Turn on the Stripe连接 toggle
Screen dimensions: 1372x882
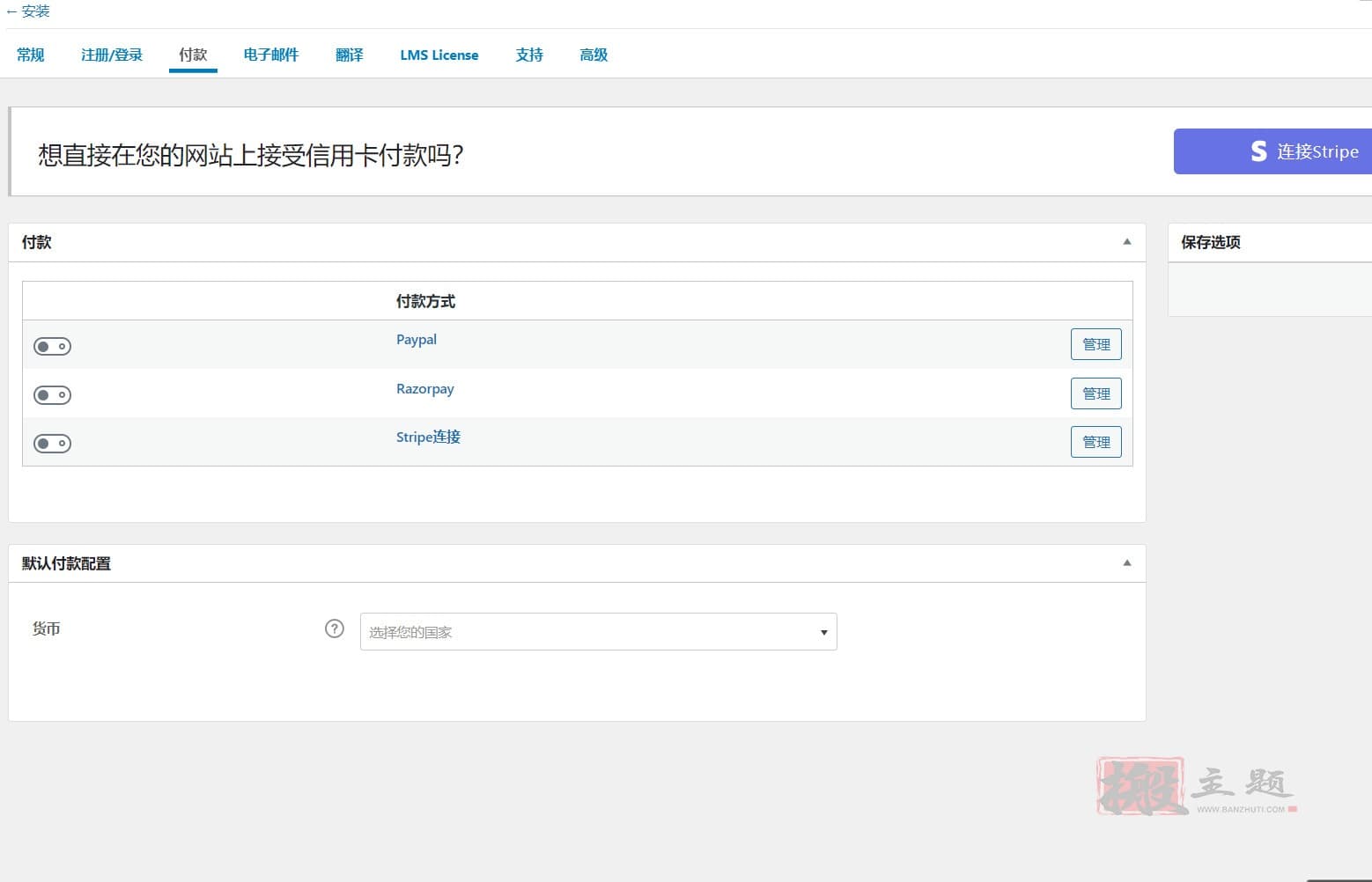[x=52, y=443]
